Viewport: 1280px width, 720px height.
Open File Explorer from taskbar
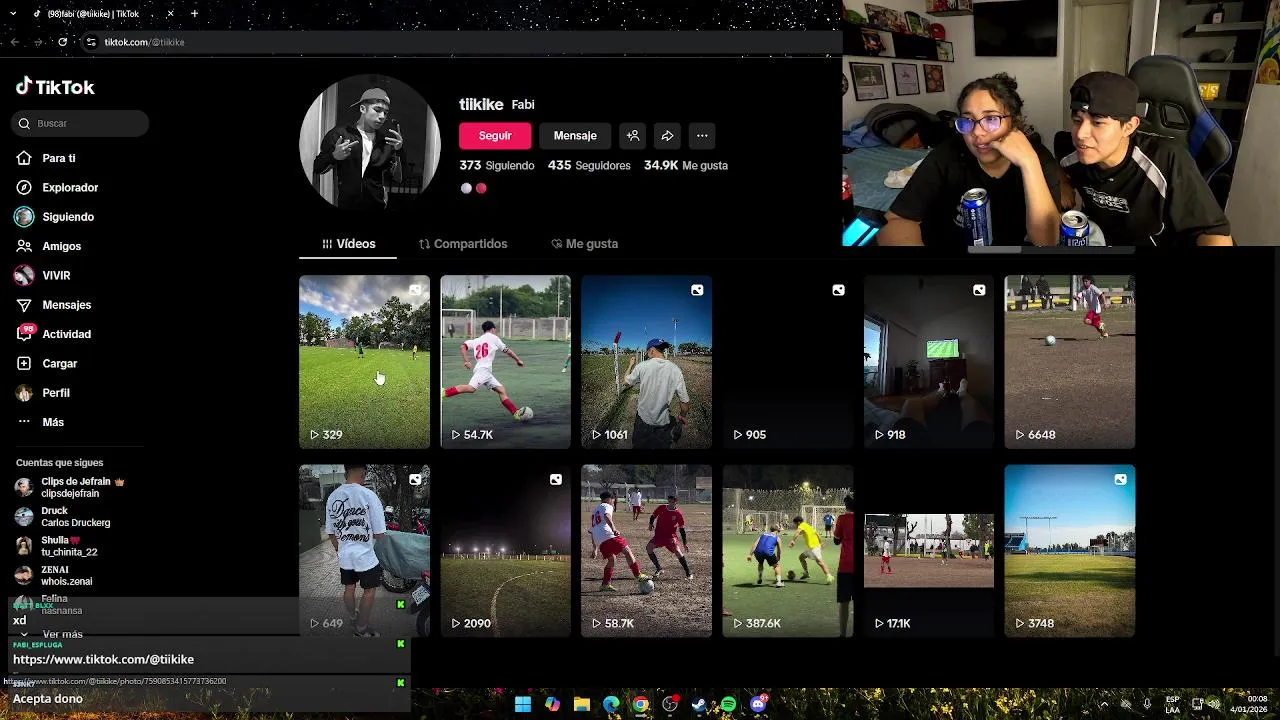click(582, 704)
